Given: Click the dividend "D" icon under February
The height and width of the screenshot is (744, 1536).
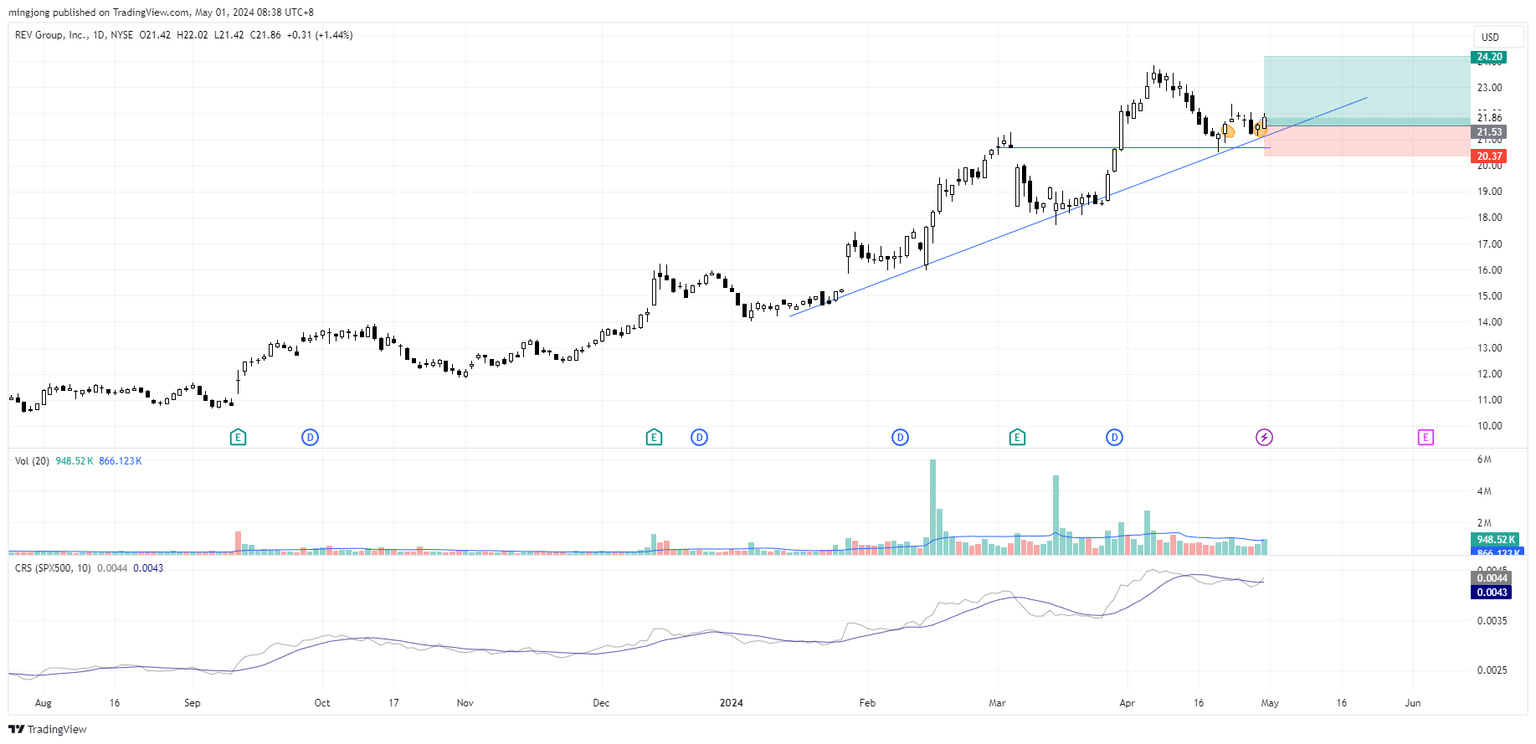Looking at the screenshot, I should (900, 437).
